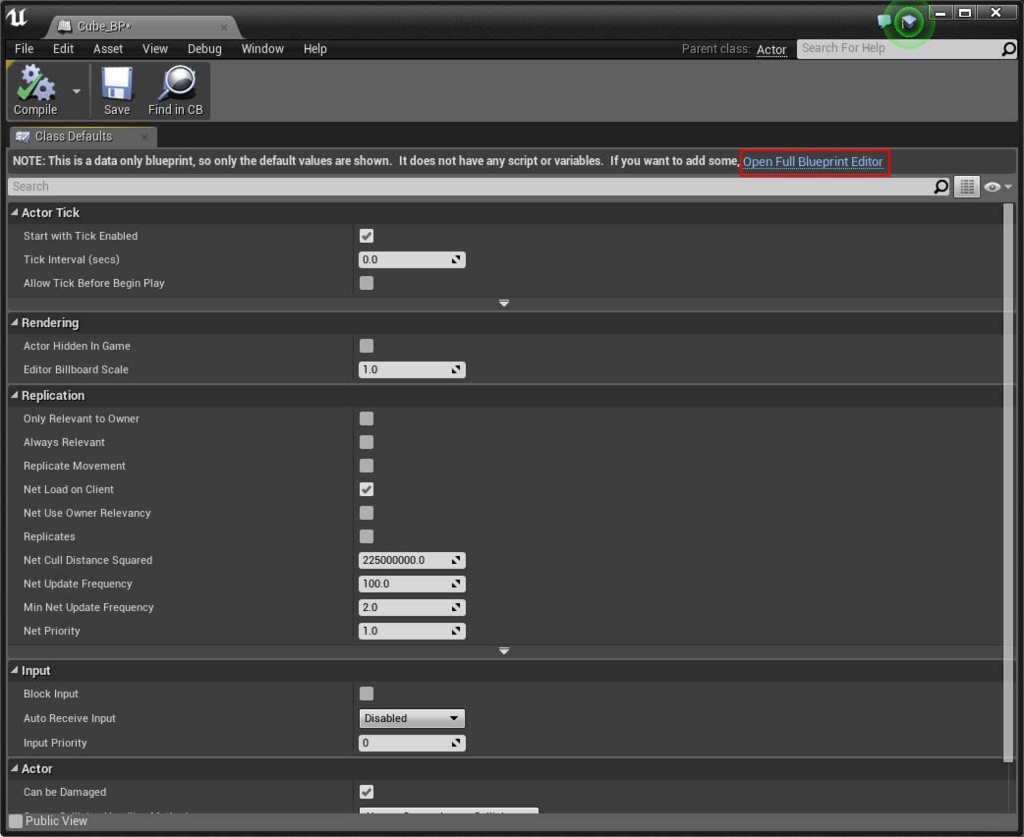Click Net Priority spinner arrow
The image size is (1024, 837).
pos(456,631)
